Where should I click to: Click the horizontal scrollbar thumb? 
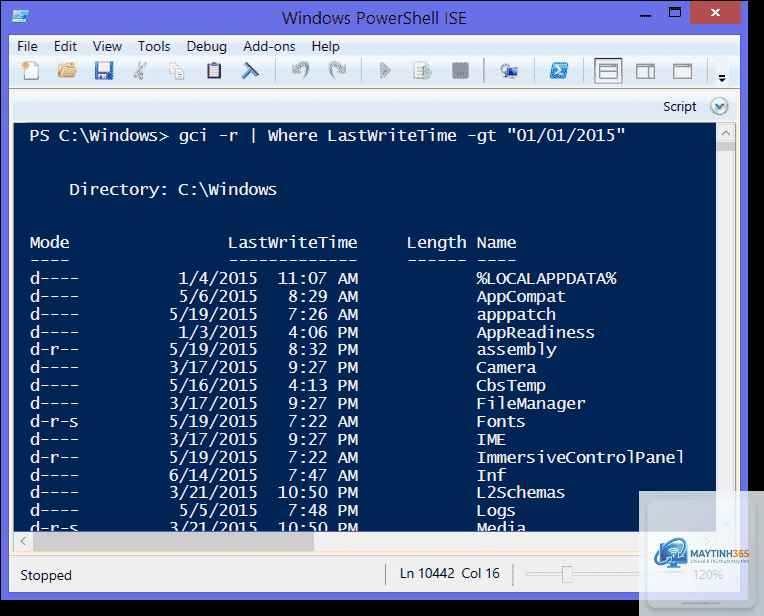(173, 541)
